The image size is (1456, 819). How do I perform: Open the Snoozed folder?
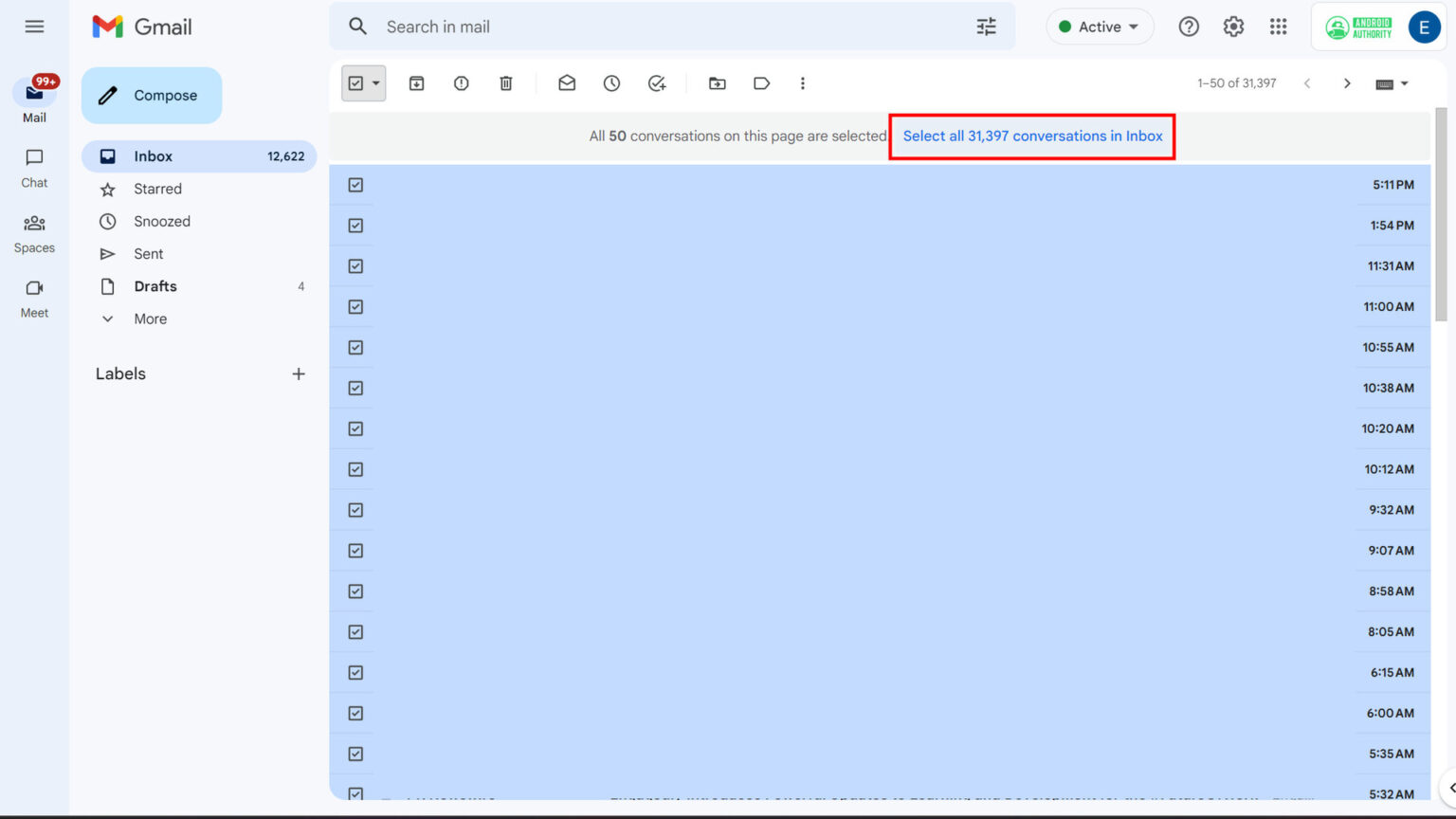(199, 221)
